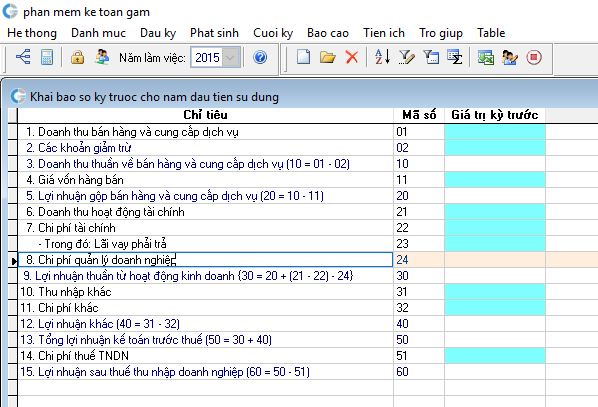Image resolution: width=598 pixels, height=407 pixels.
Task: Open the Cuoi ky menu
Action: pyautogui.click(x=273, y=33)
